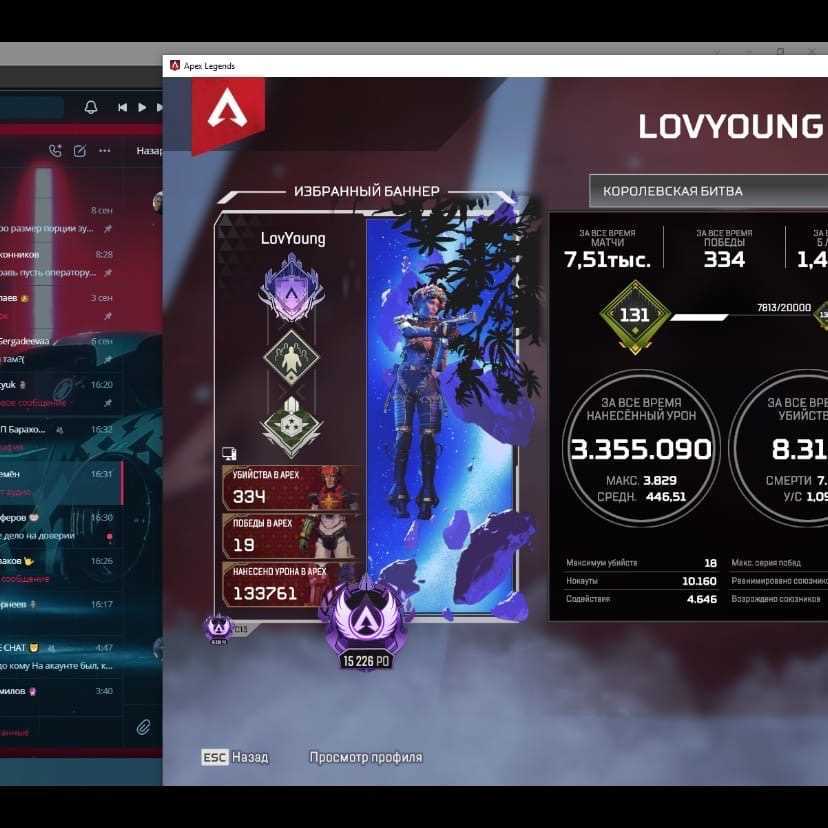Skip to previous track in messenger player

123,107
